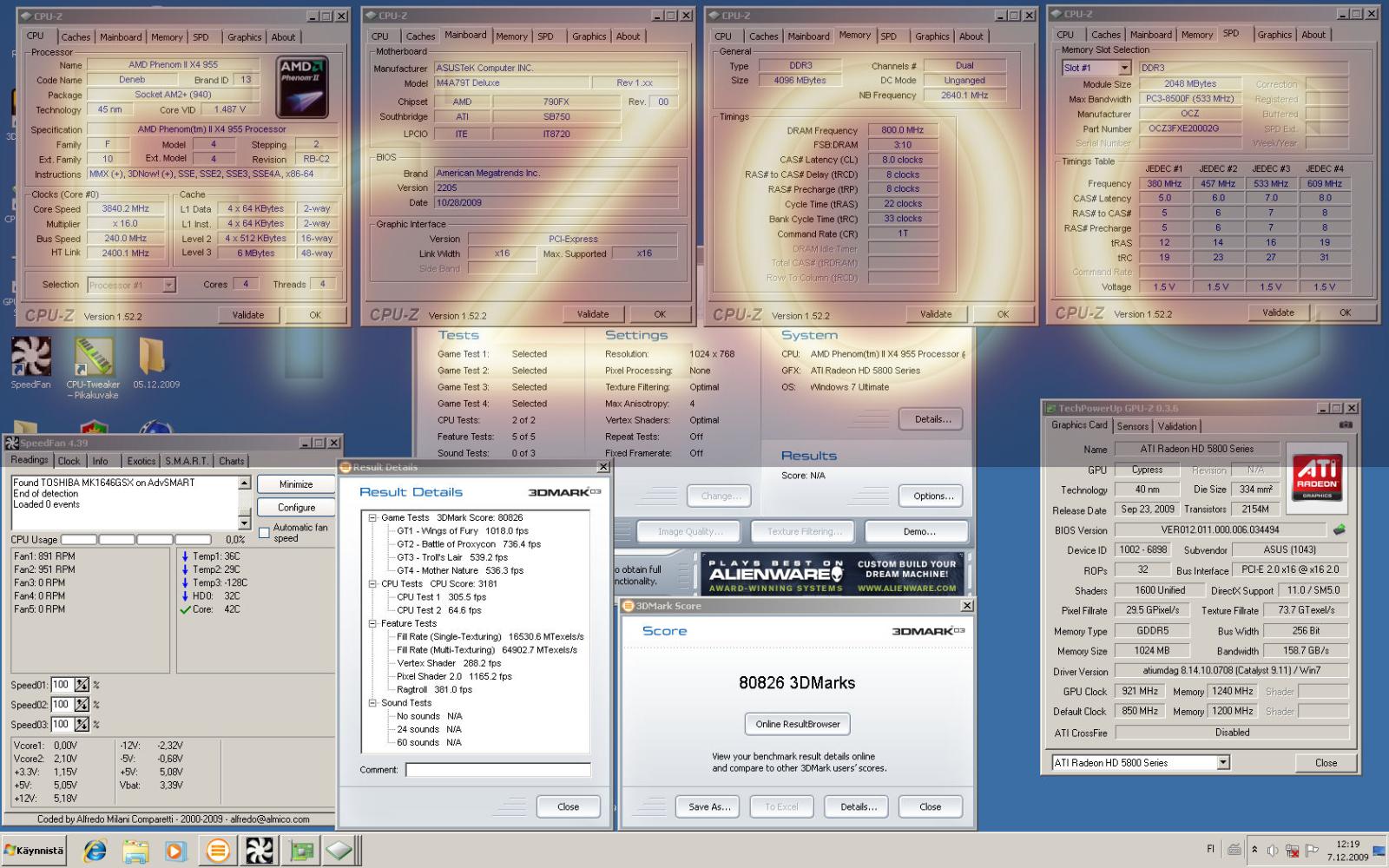Screen dimensions: 1389x868
Task: Click the AMD Phenom II logo in CPU-Z
Action: click(x=302, y=87)
